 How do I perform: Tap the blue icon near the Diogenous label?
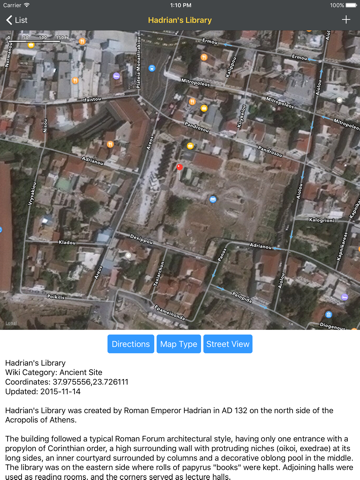click(x=329, y=314)
